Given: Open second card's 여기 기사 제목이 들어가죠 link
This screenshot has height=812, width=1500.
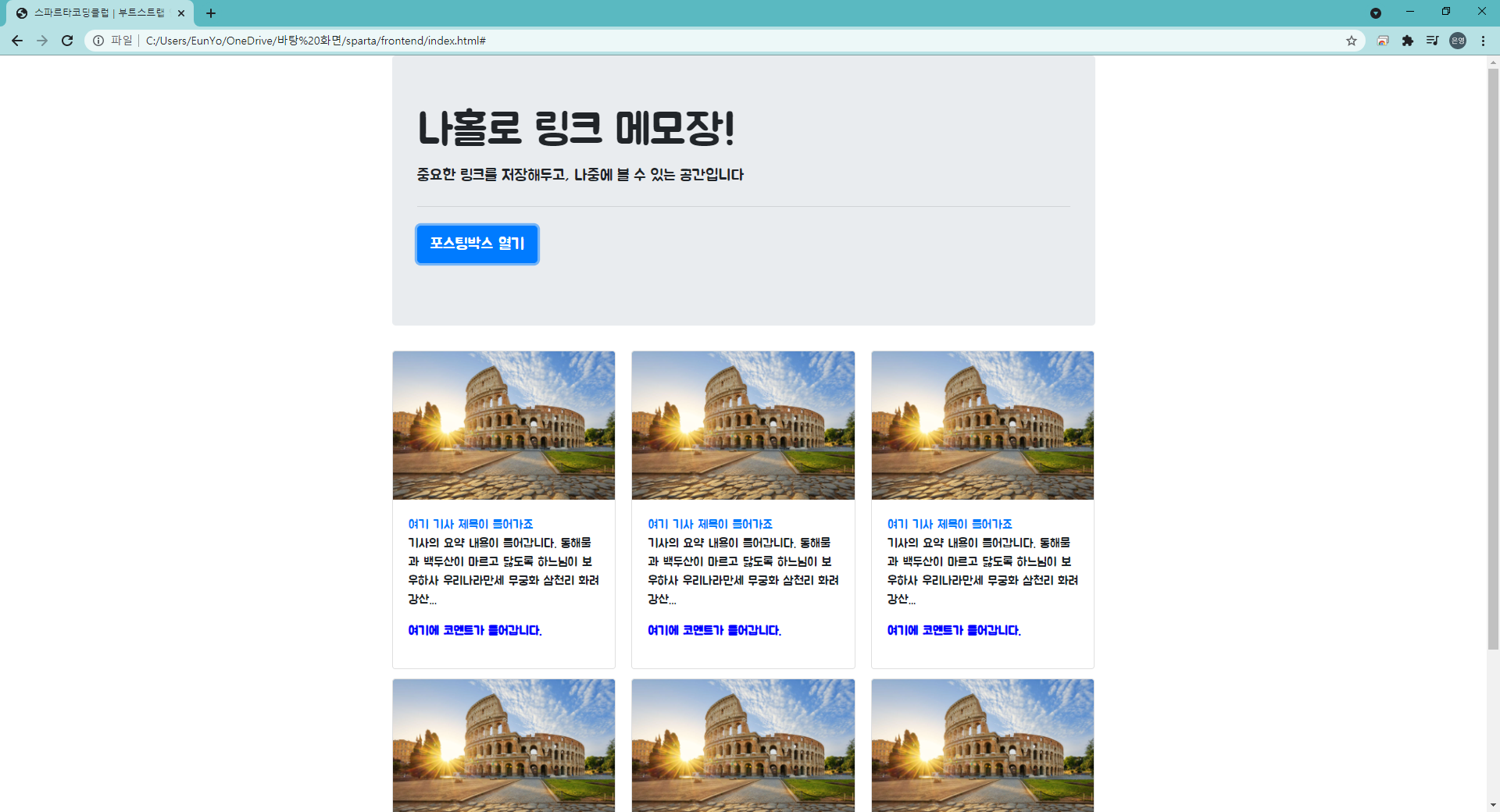Looking at the screenshot, I should click(710, 524).
